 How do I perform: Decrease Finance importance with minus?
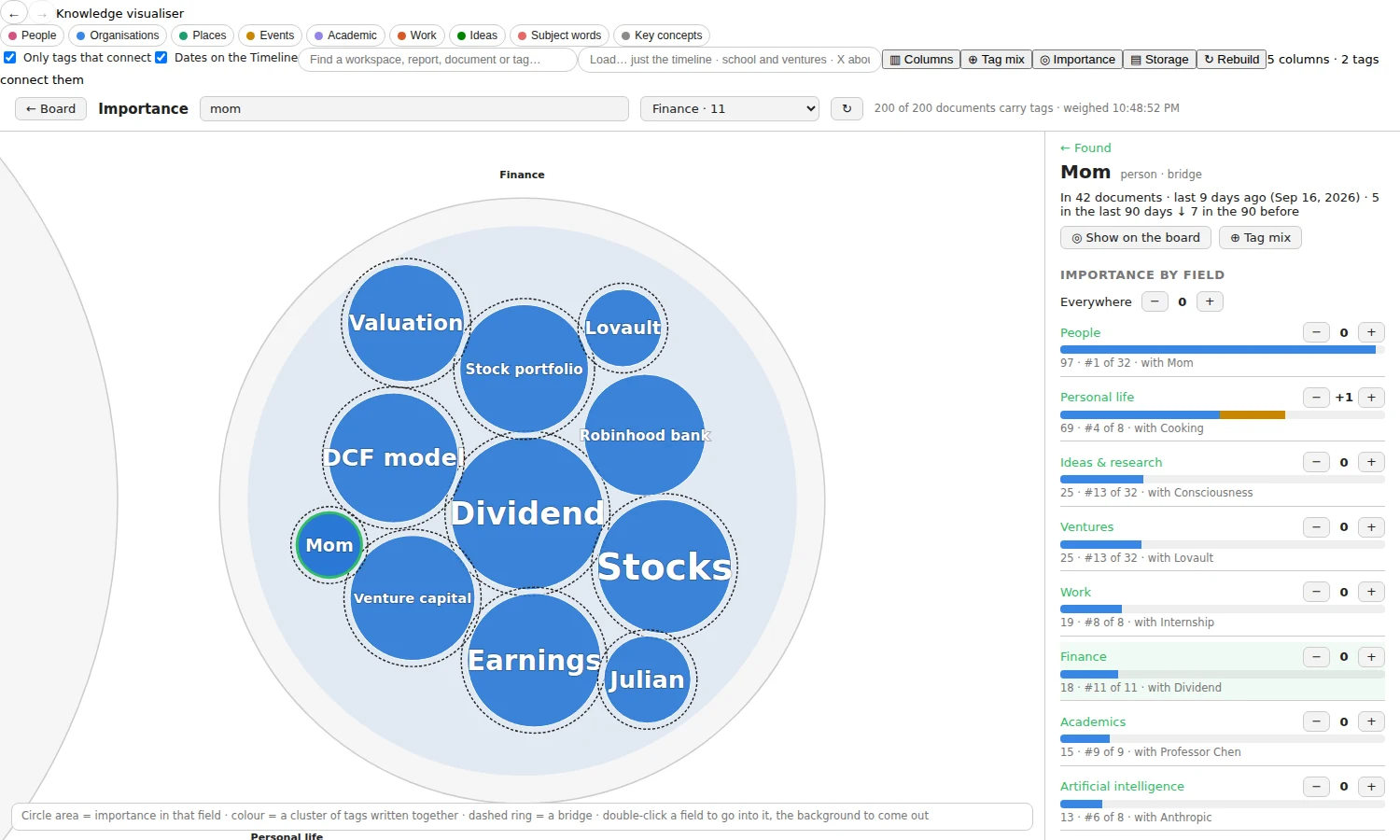coord(1316,657)
